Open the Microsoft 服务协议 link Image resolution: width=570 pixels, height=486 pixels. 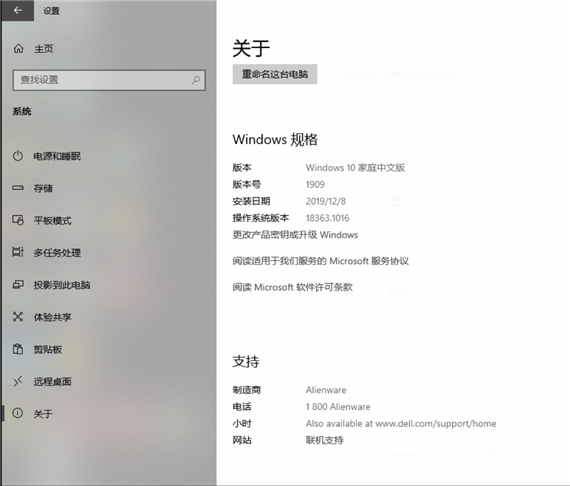(321, 261)
